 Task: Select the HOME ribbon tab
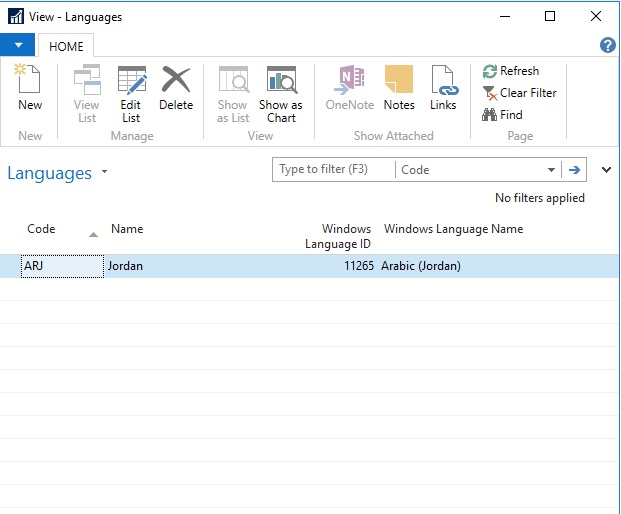coord(67,46)
